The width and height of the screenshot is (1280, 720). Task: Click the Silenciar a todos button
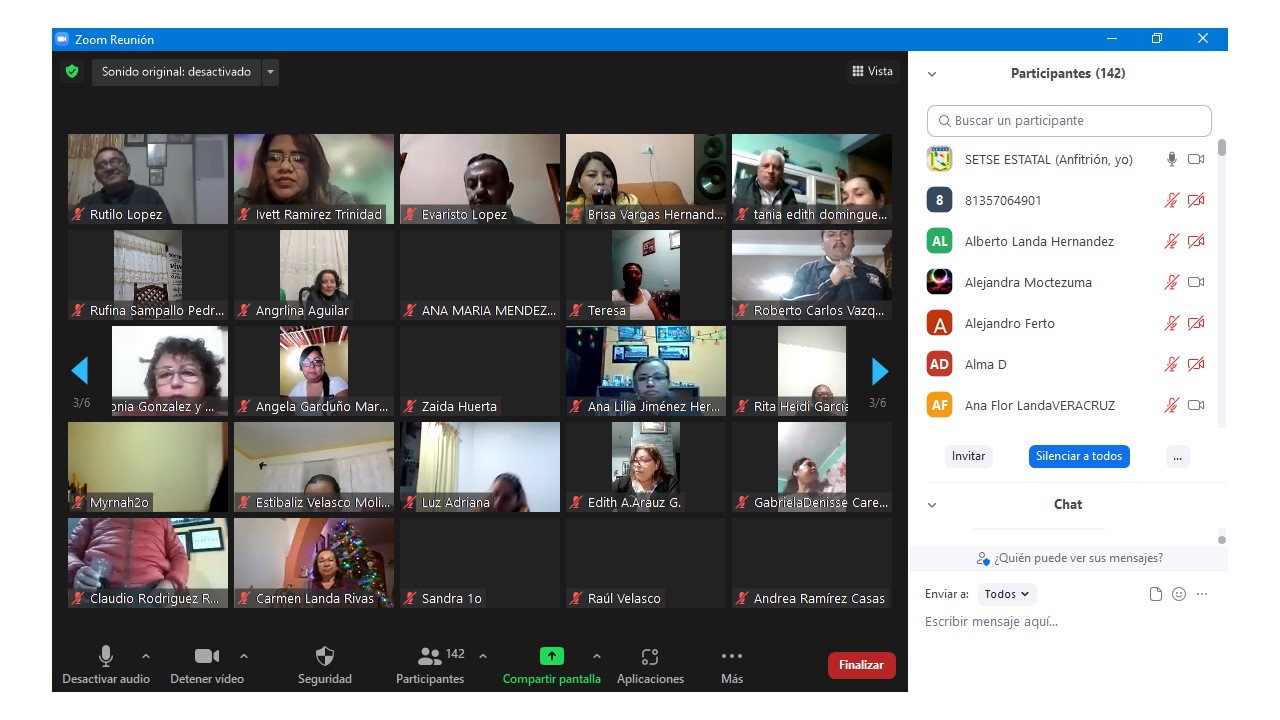(1079, 456)
